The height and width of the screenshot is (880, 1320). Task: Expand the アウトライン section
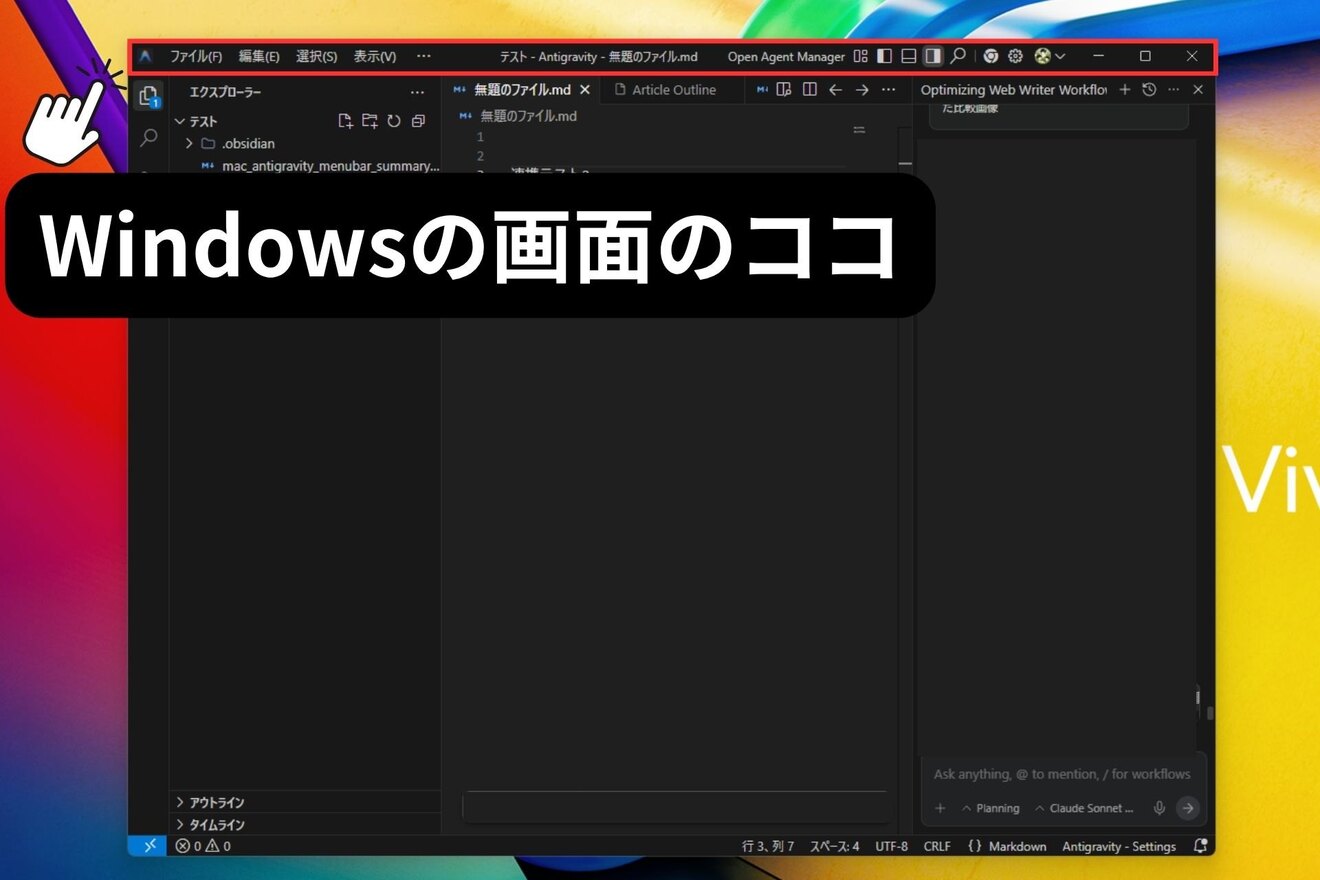coord(305,802)
